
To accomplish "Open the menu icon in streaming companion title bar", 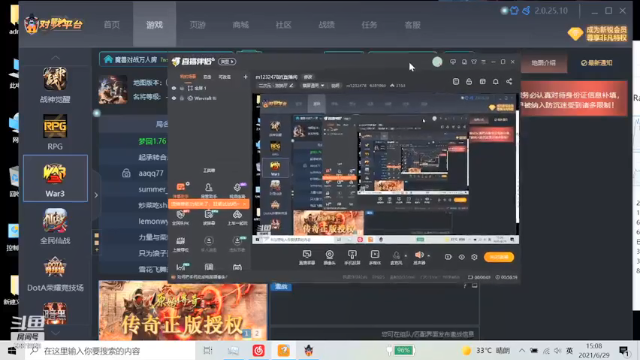I will click(x=484, y=62).
